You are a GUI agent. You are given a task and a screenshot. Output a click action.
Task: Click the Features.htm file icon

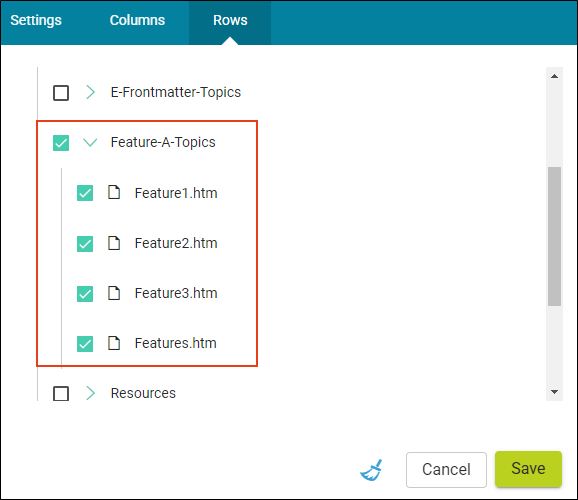click(x=114, y=343)
